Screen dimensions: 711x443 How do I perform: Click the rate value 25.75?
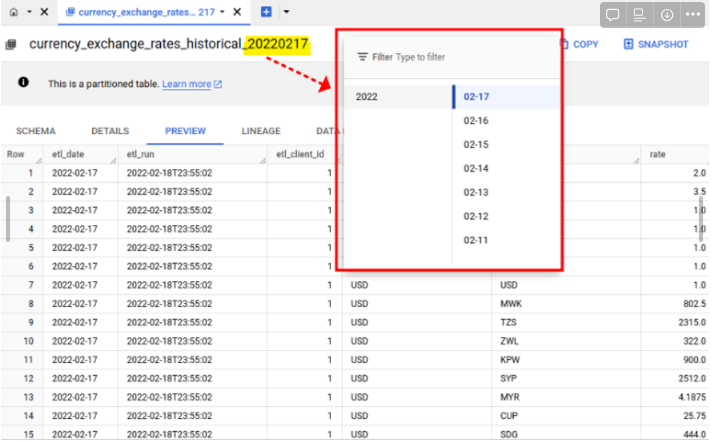click(x=695, y=416)
